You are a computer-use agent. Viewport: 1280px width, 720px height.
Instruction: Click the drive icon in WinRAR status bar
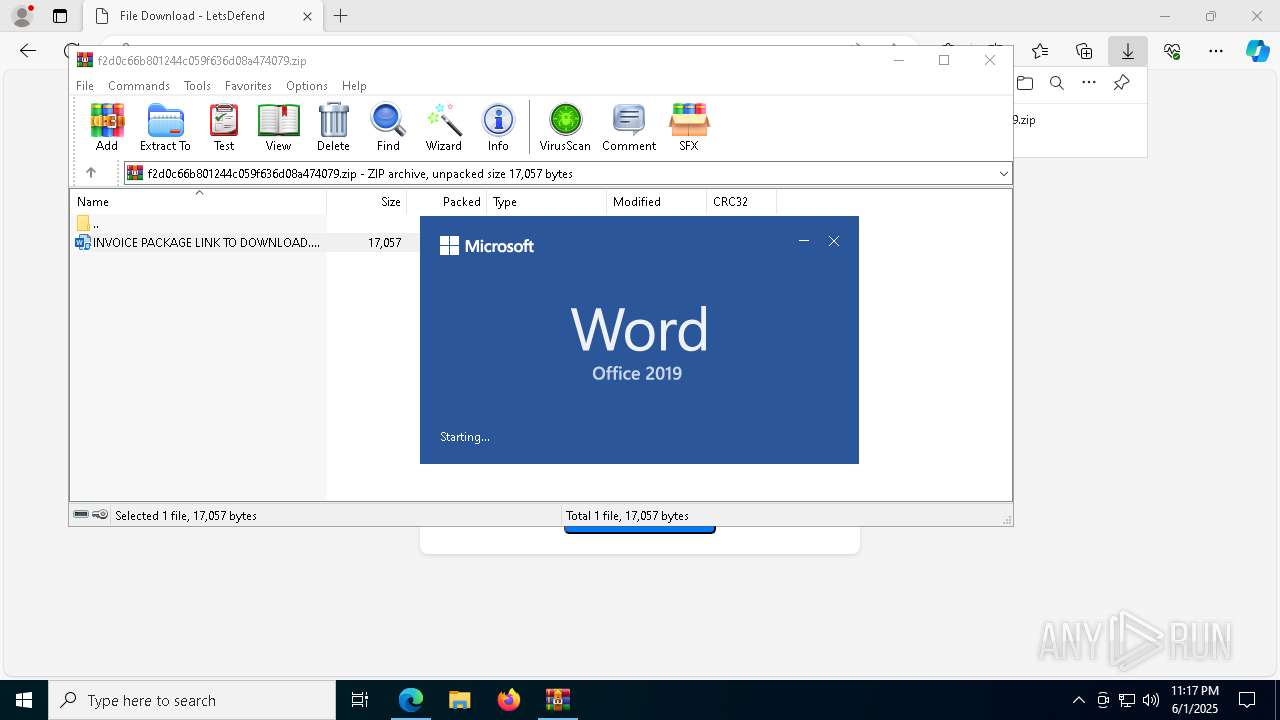81,515
